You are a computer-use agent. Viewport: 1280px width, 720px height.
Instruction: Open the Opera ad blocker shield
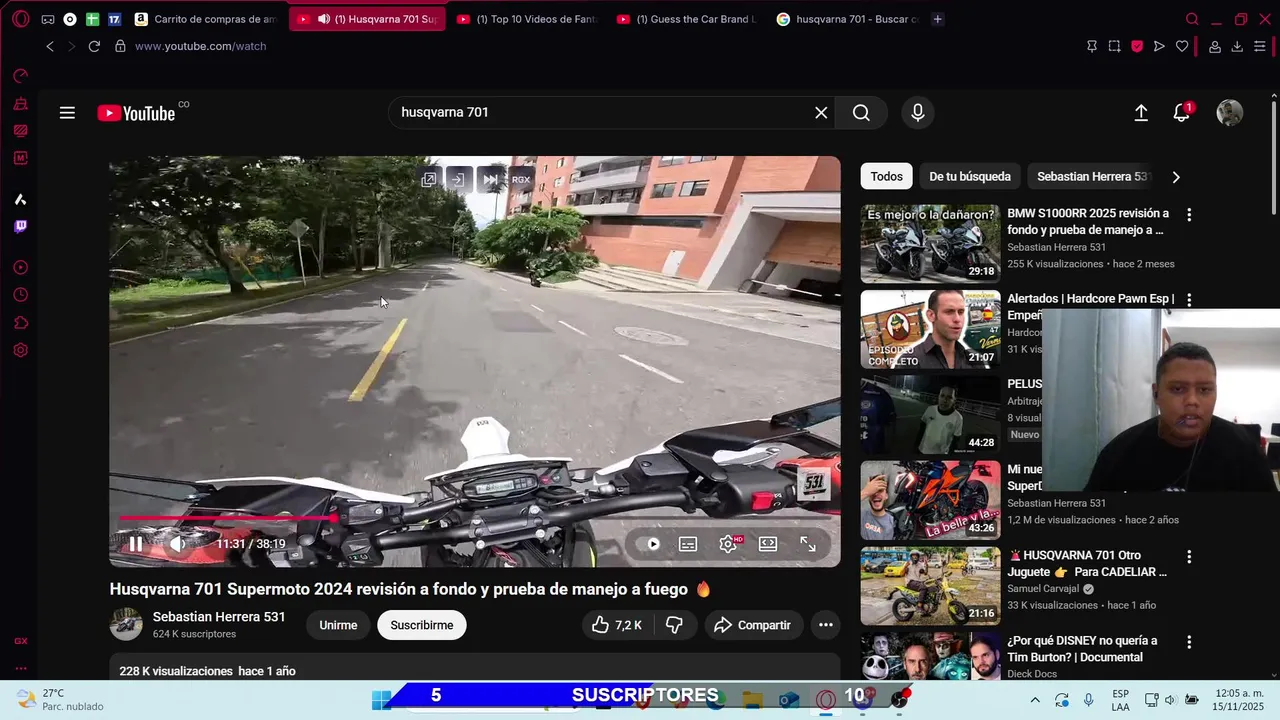[x=1137, y=46]
